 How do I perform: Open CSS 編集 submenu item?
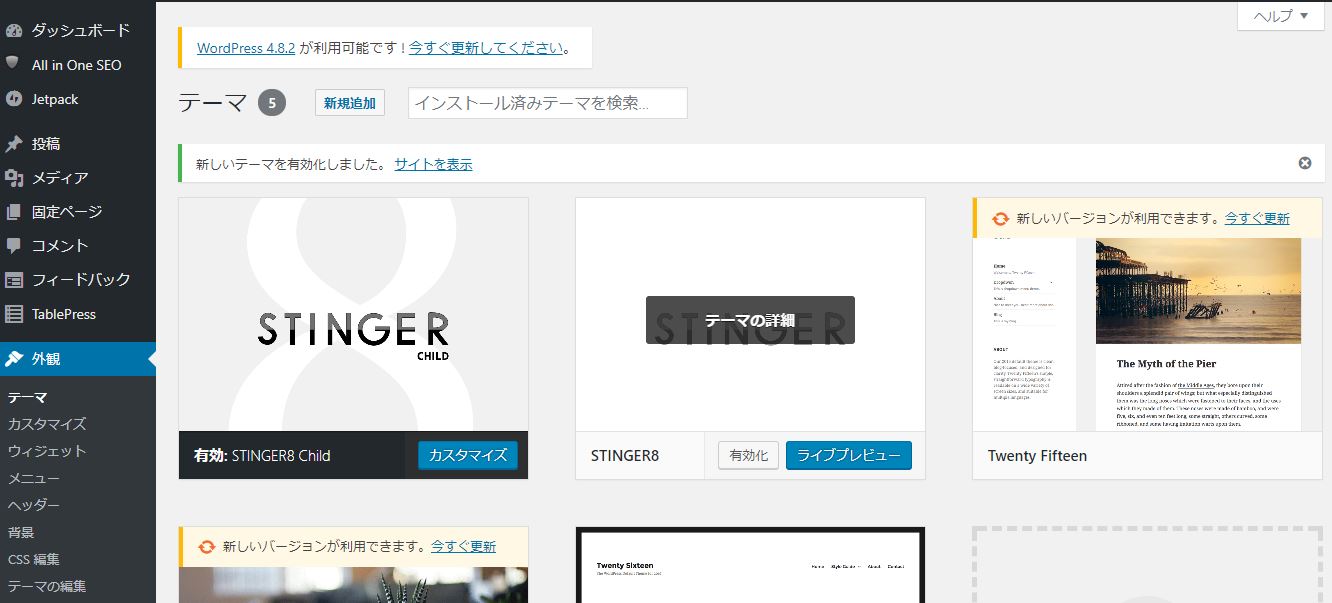(34, 559)
